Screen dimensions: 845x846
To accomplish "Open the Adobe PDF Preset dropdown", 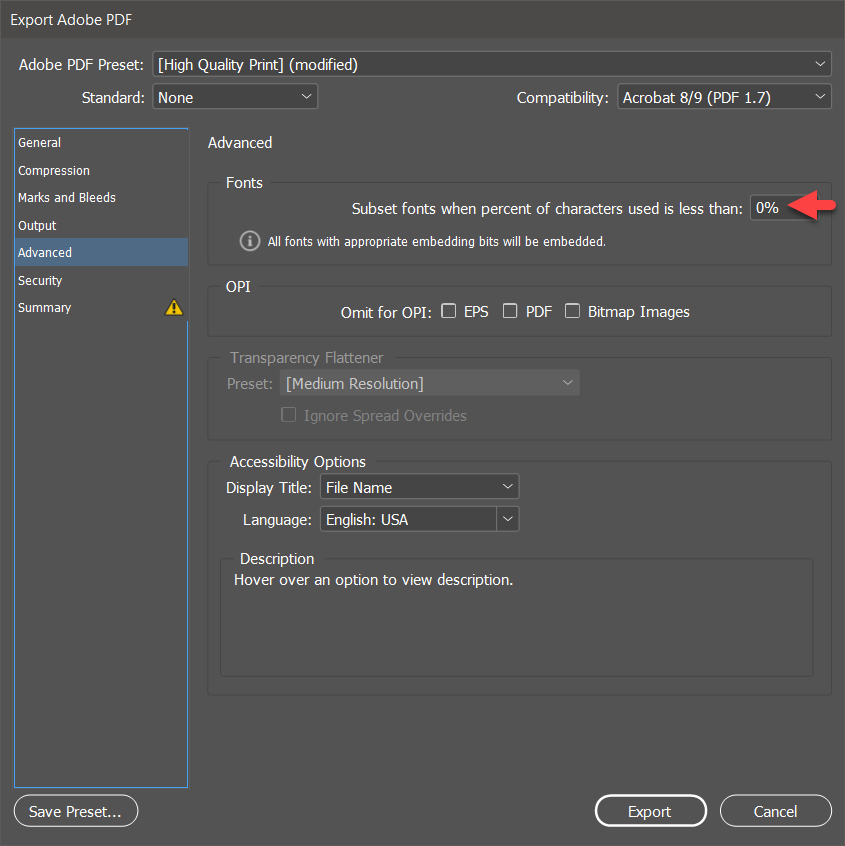I will [x=492, y=64].
